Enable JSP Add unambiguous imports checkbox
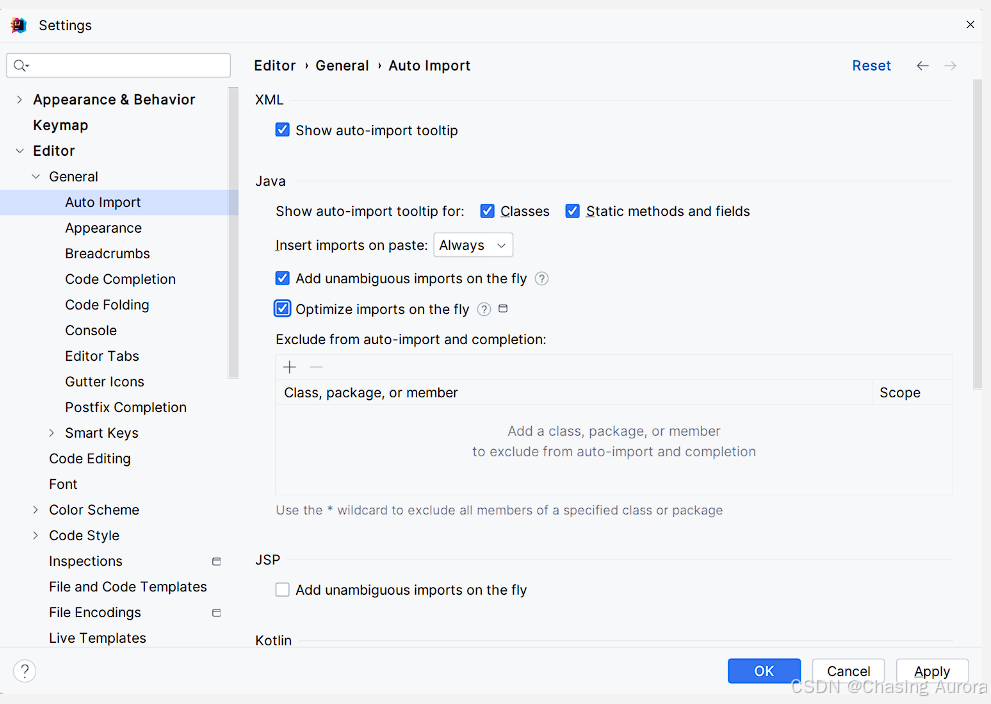The image size is (991, 704). click(283, 590)
